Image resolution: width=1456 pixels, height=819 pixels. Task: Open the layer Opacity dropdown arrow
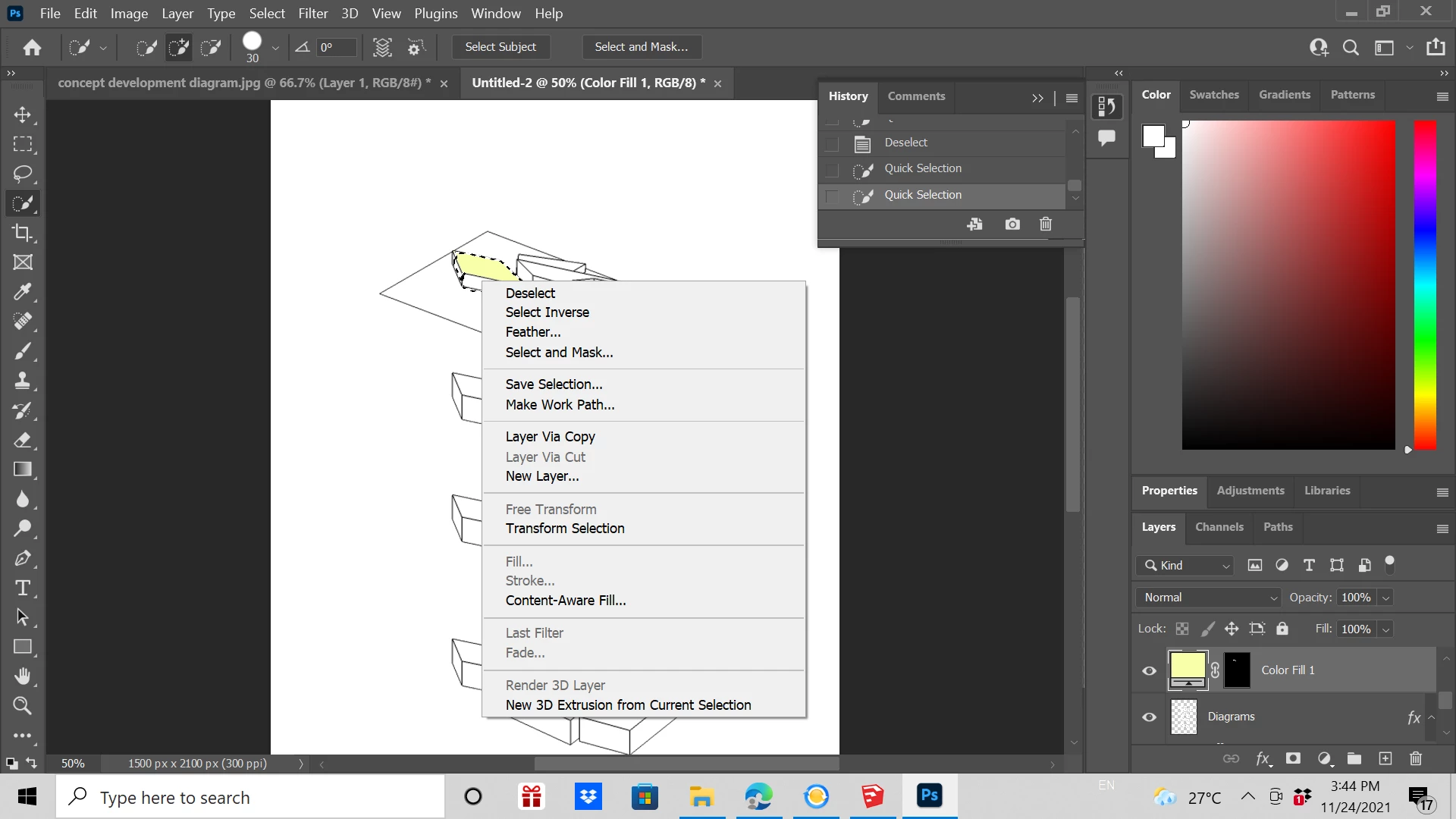tap(1386, 598)
